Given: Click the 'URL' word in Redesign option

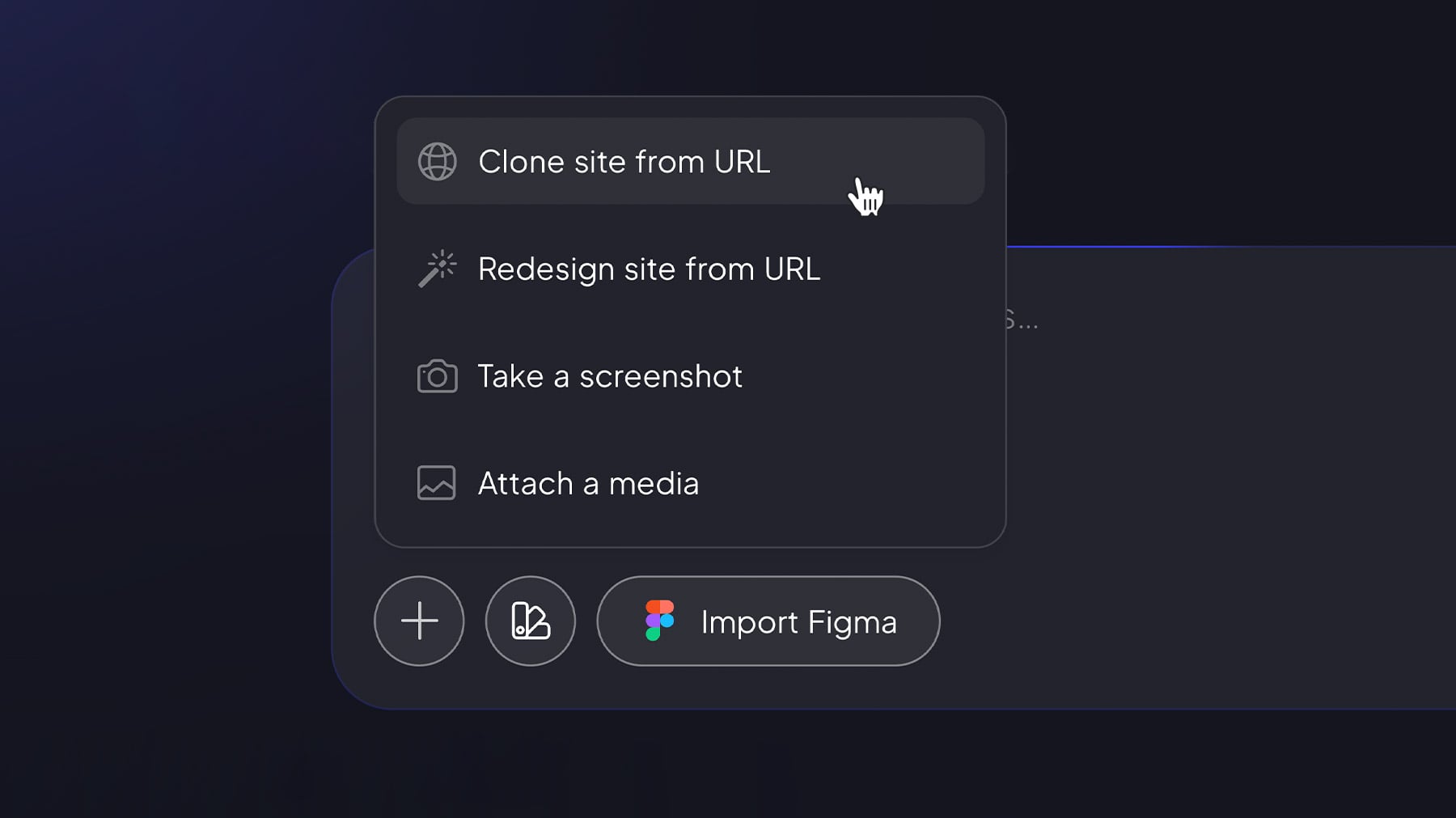Looking at the screenshot, I should 792,269.
